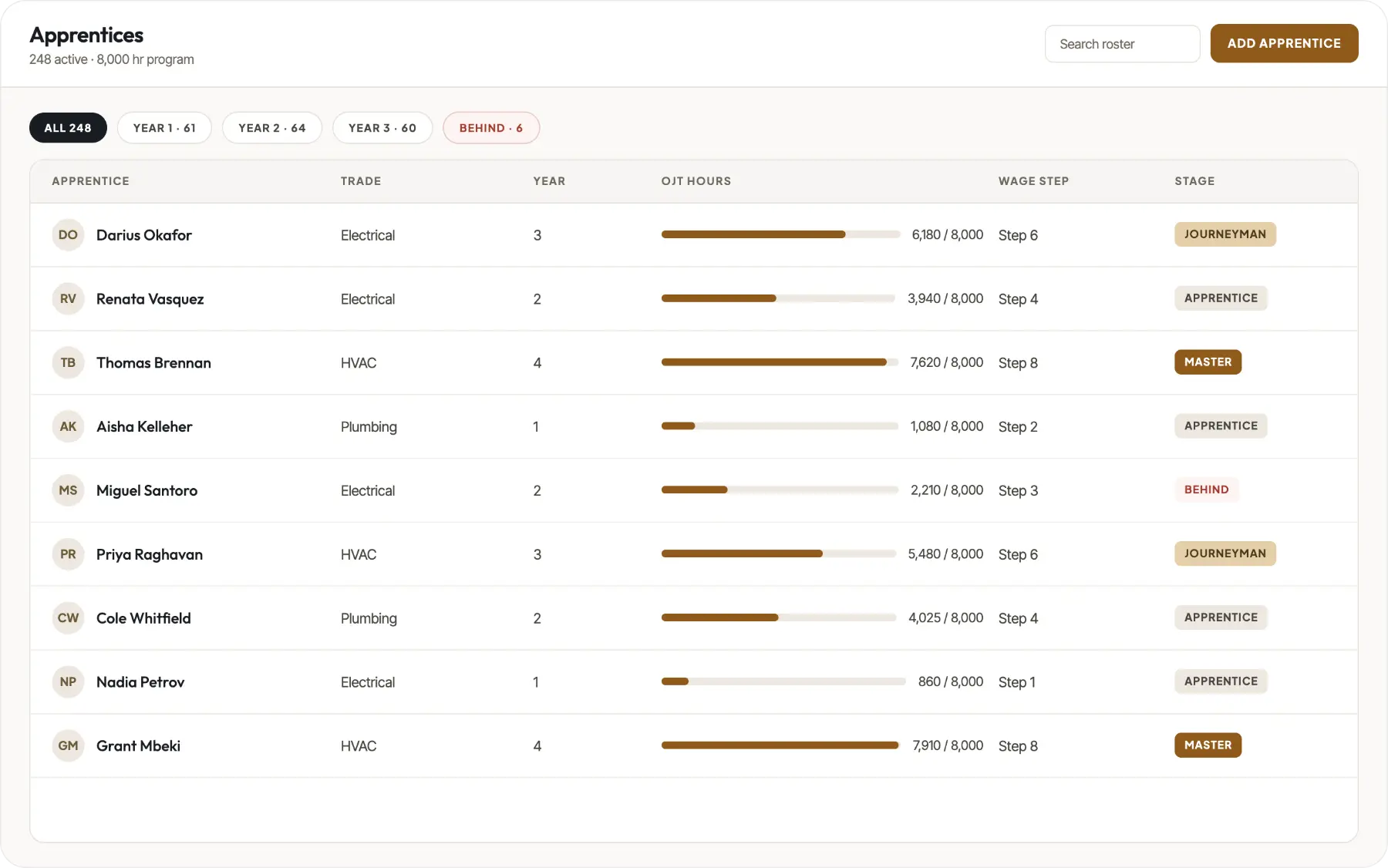Click the 860 / 8,000 hours value
The image size is (1388, 868).
tap(950, 682)
